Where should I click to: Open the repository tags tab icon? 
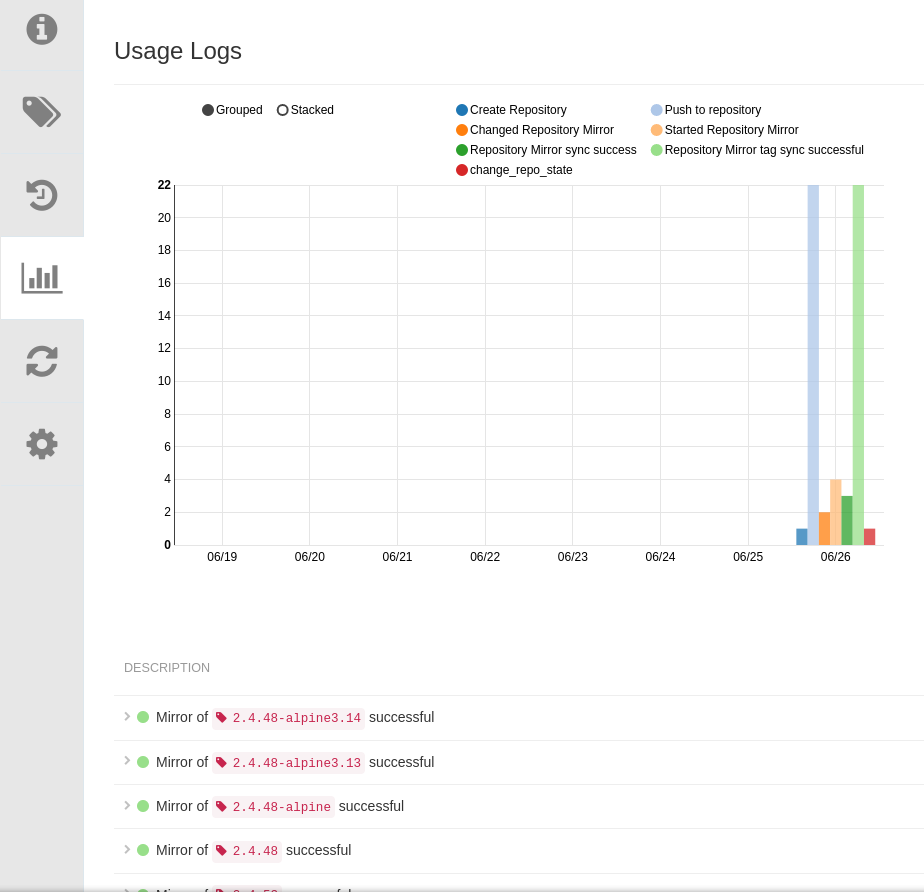(x=42, y=112)
